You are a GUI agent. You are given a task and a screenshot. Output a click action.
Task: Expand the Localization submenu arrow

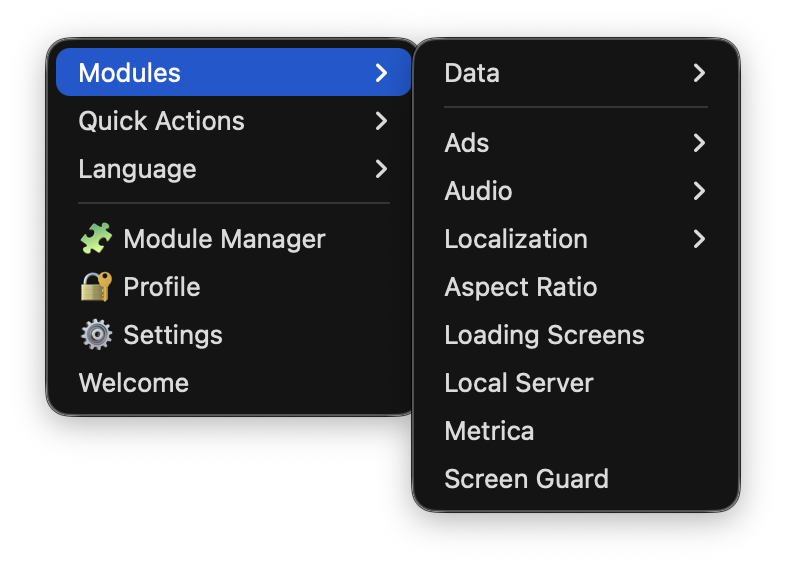[x=699, y=239]
